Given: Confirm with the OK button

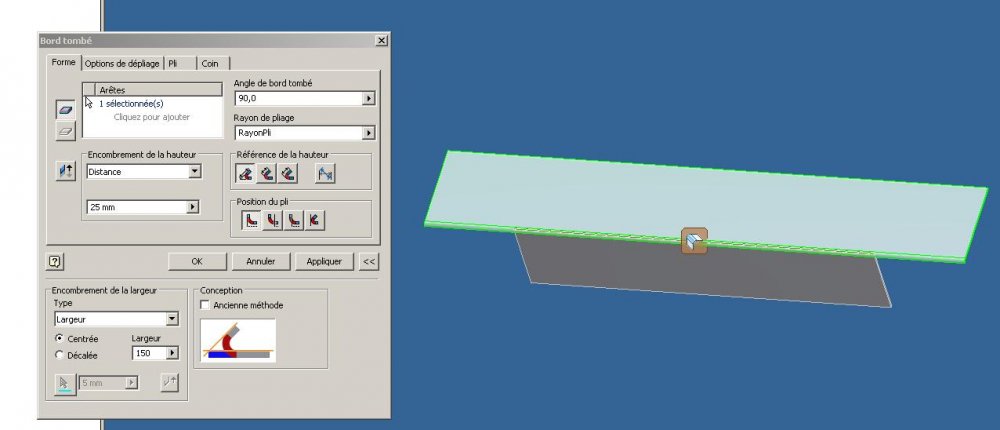Looking at the screenshot, I should [x=197, y=262].
